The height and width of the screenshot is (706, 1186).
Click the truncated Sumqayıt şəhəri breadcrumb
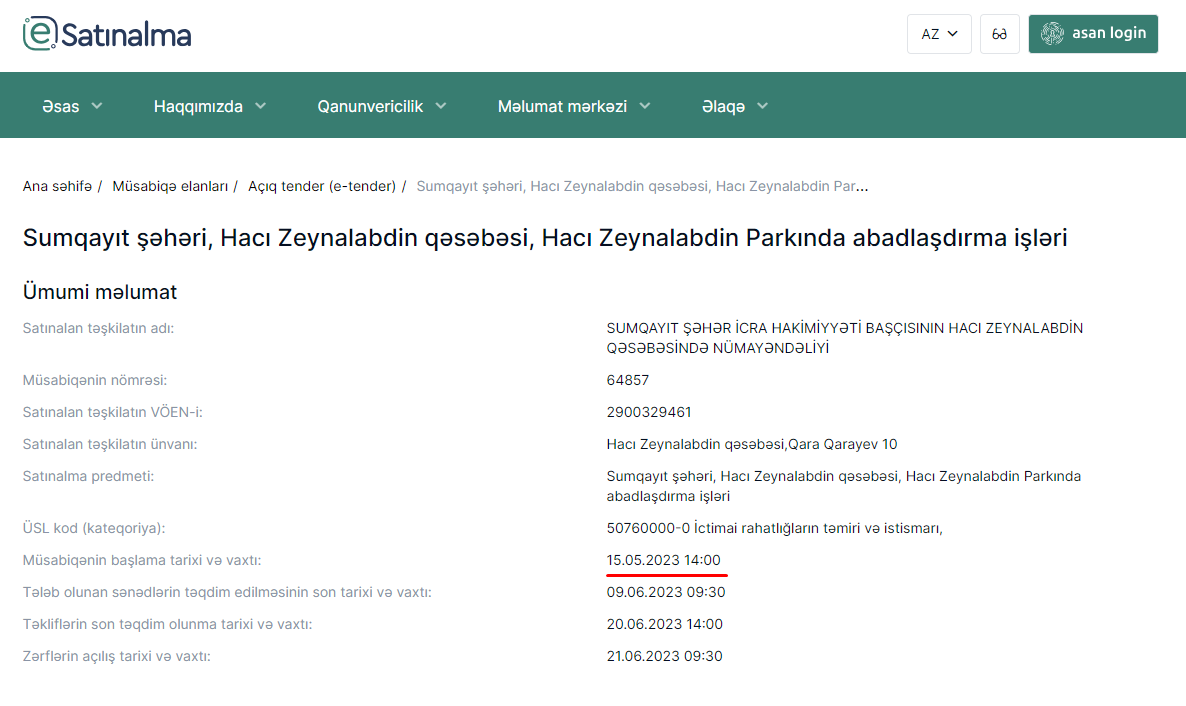tap(641, 186)
